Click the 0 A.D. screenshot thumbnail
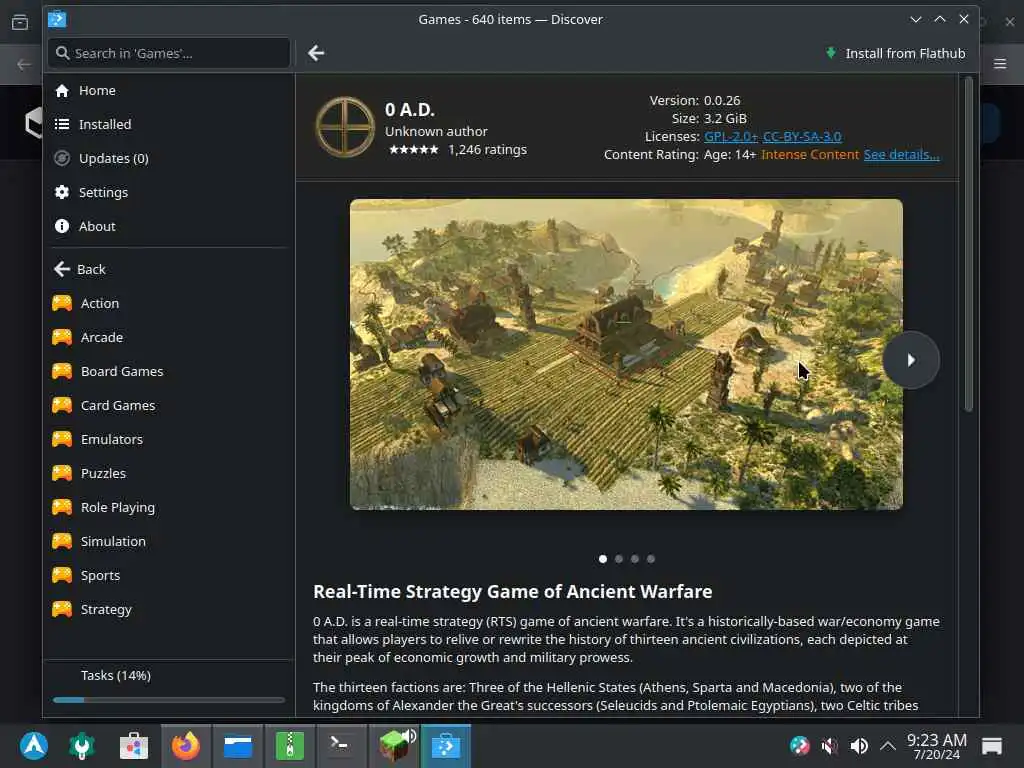 tap(626, 355)
